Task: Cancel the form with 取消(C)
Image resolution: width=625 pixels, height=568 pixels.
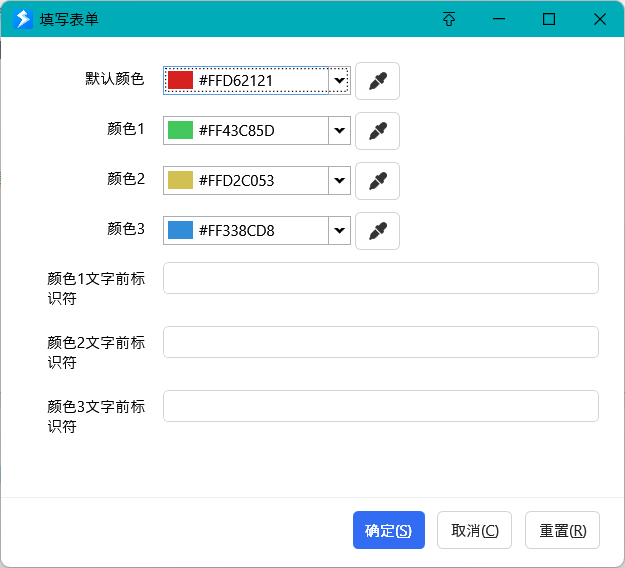Action: click(474, 530)
